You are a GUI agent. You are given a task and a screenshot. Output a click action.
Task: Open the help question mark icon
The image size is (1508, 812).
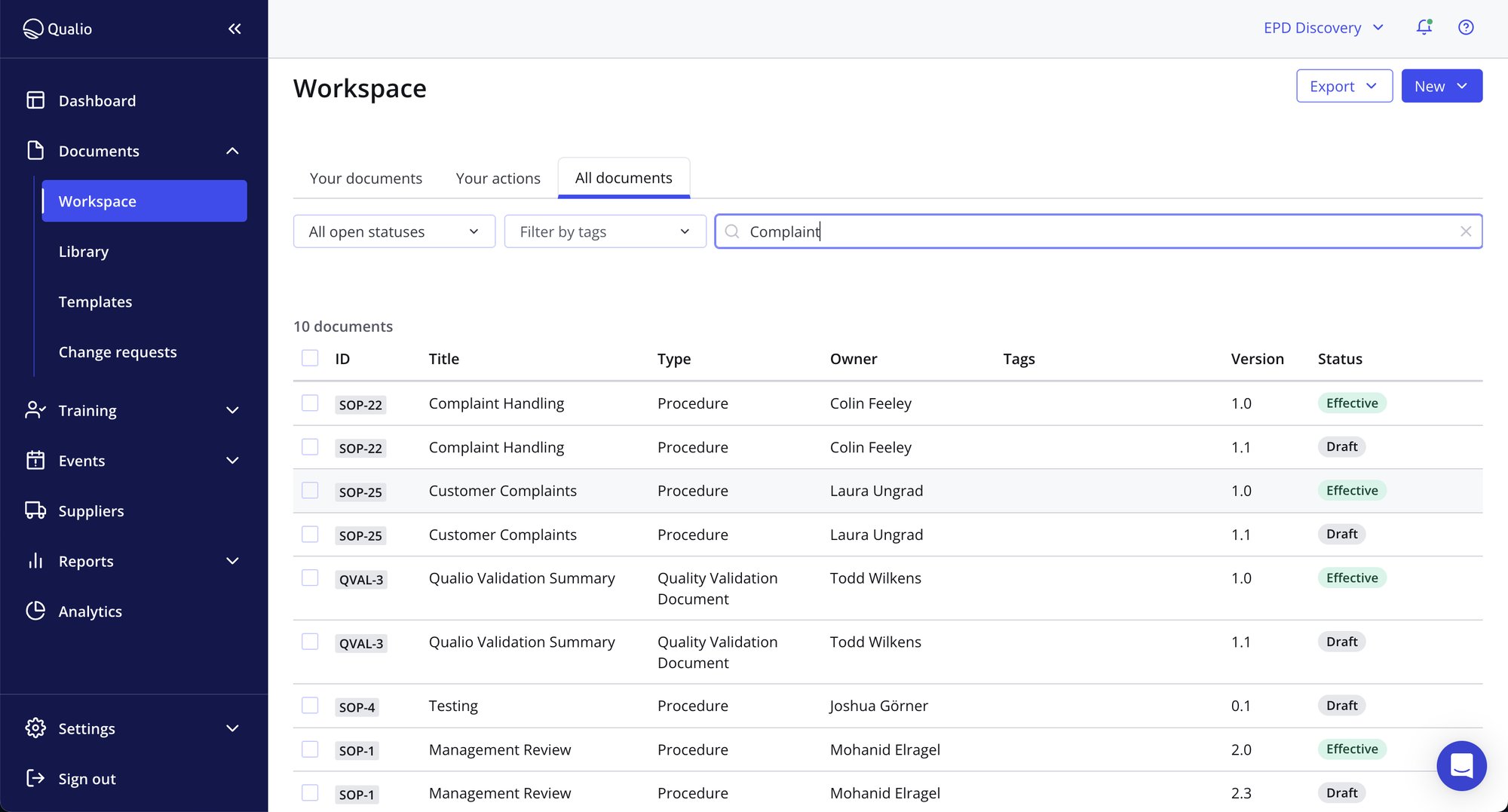pos(1466,27)
